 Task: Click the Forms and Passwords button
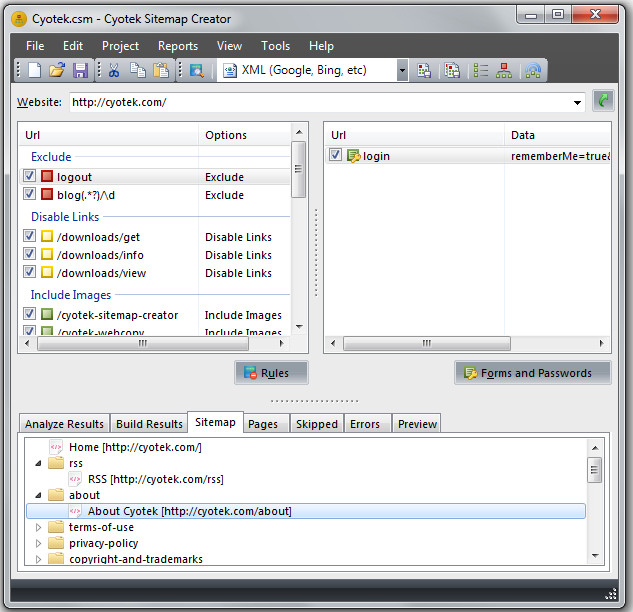click(x=533, y=373)
